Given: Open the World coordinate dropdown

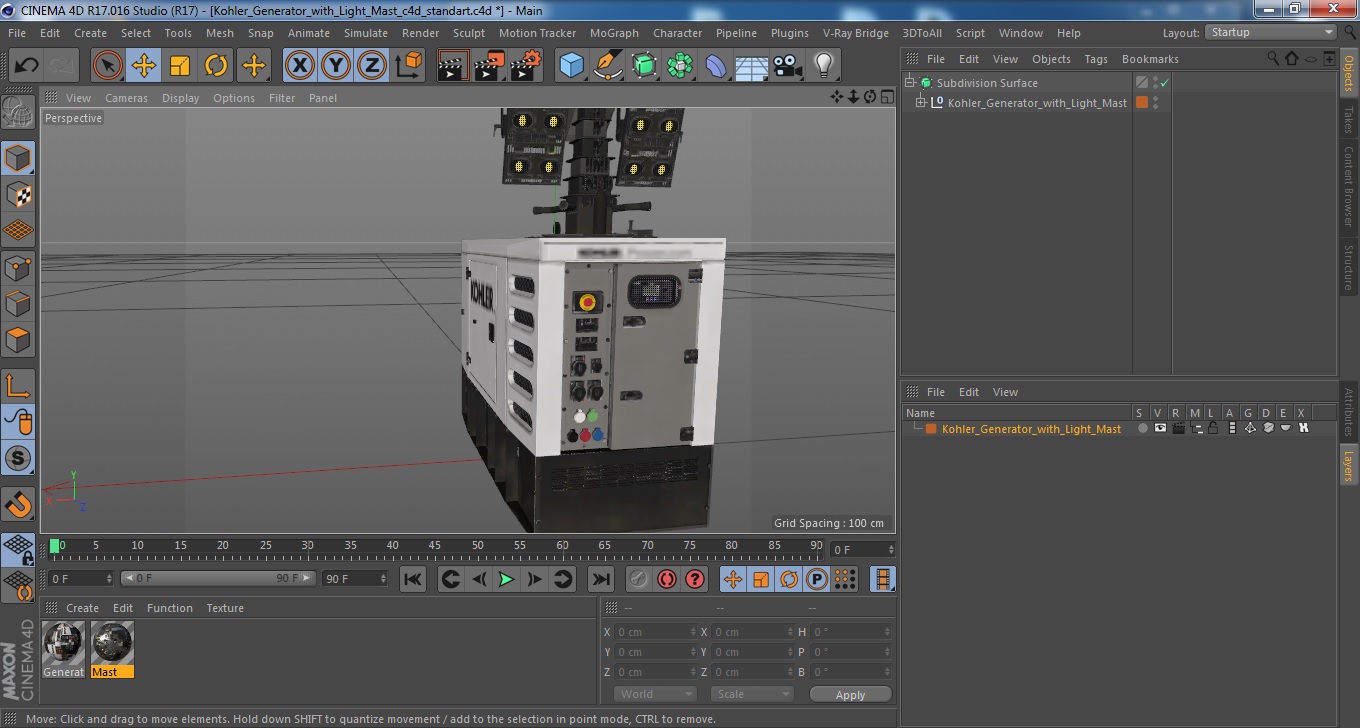Looking at the screenshot, I should click(x=655, y=694).
